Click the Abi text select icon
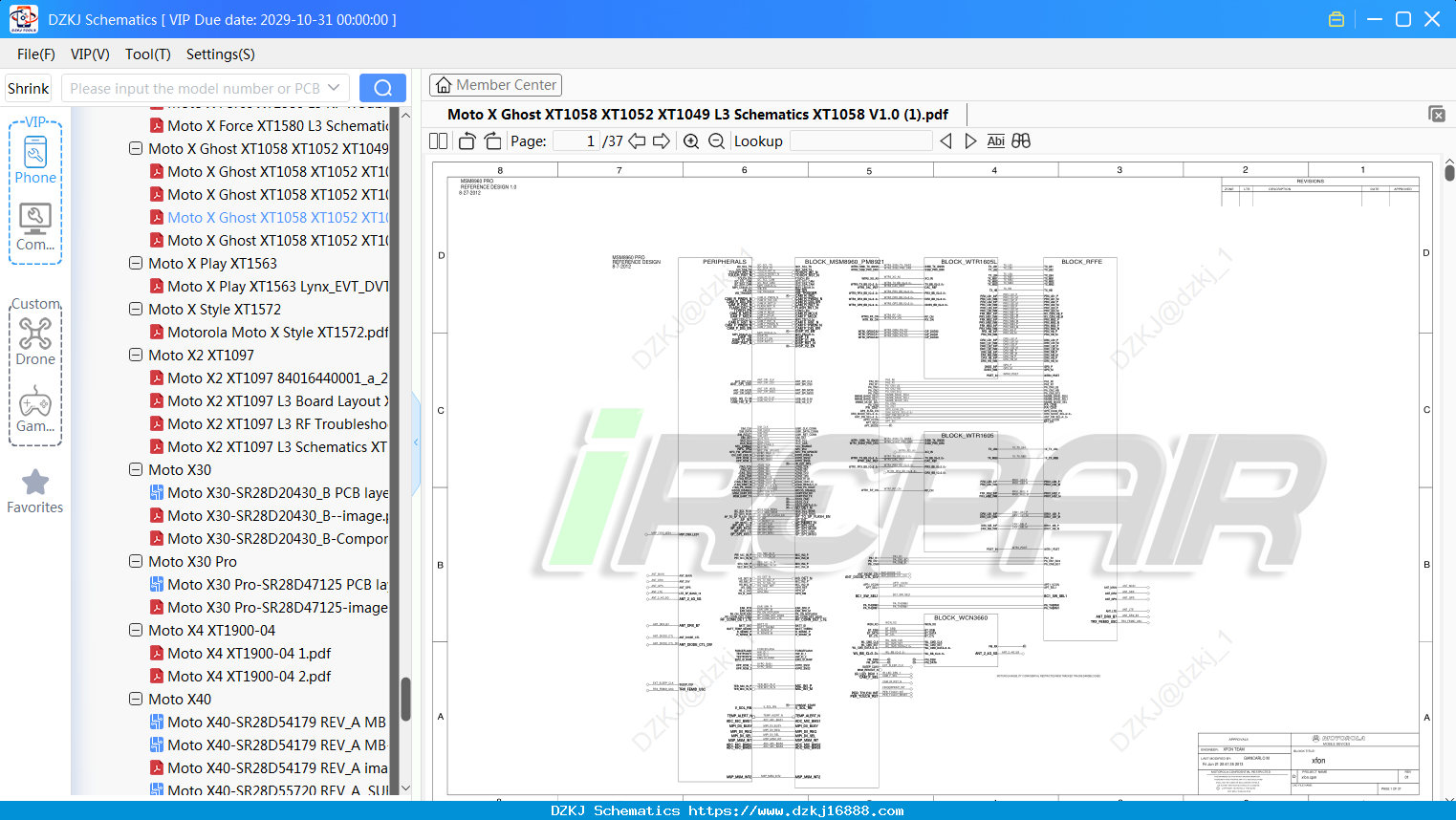 tap(995, 141)
